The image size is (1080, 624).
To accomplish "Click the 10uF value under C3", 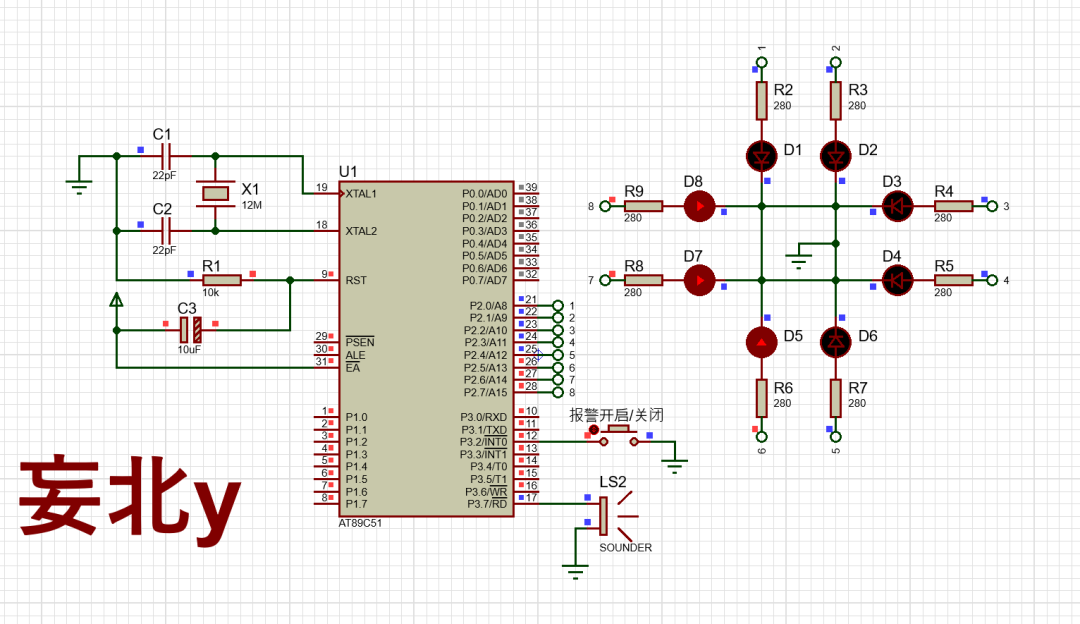I will coord(189,350).
